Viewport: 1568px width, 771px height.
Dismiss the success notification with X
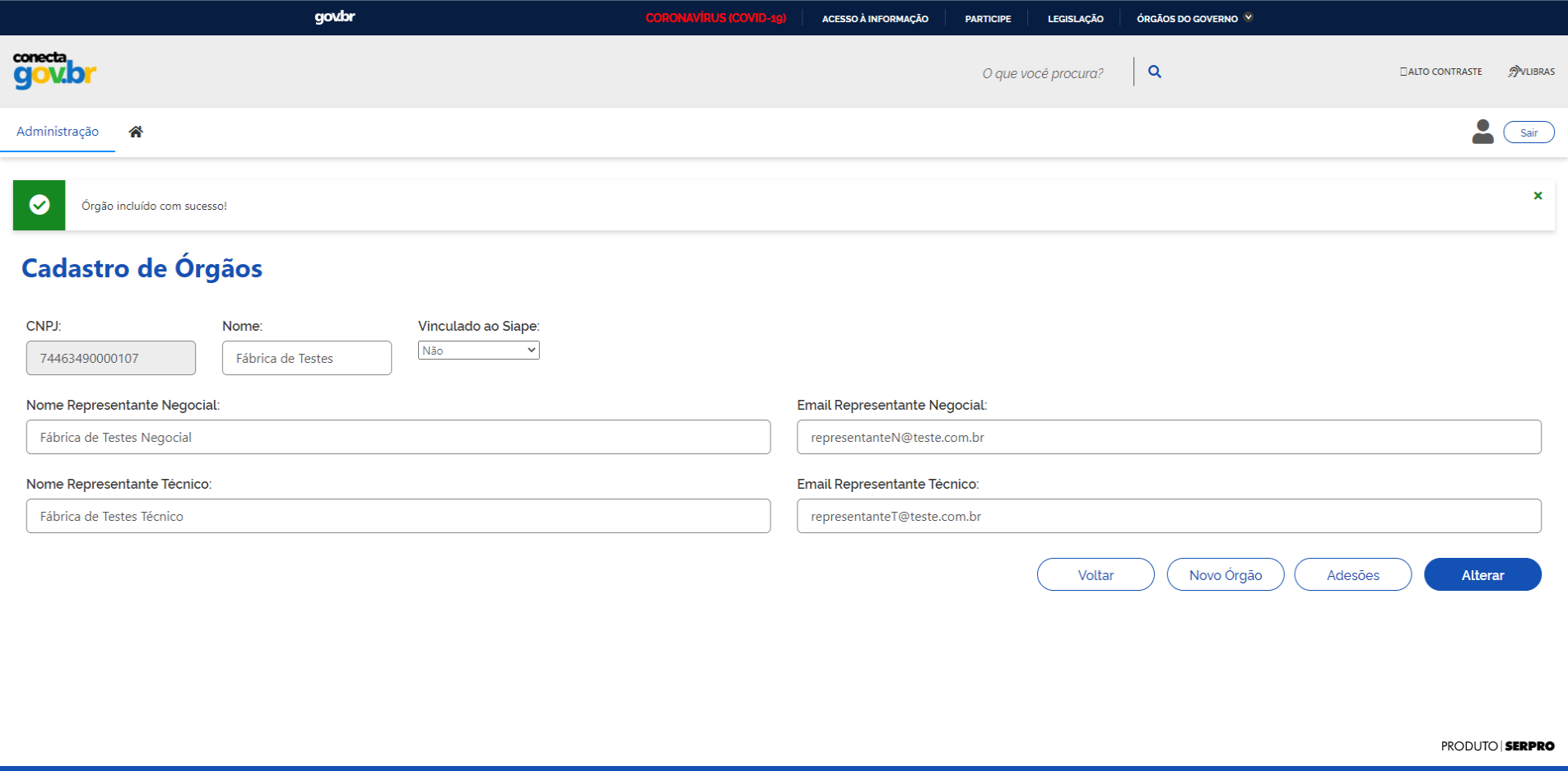1538,196
